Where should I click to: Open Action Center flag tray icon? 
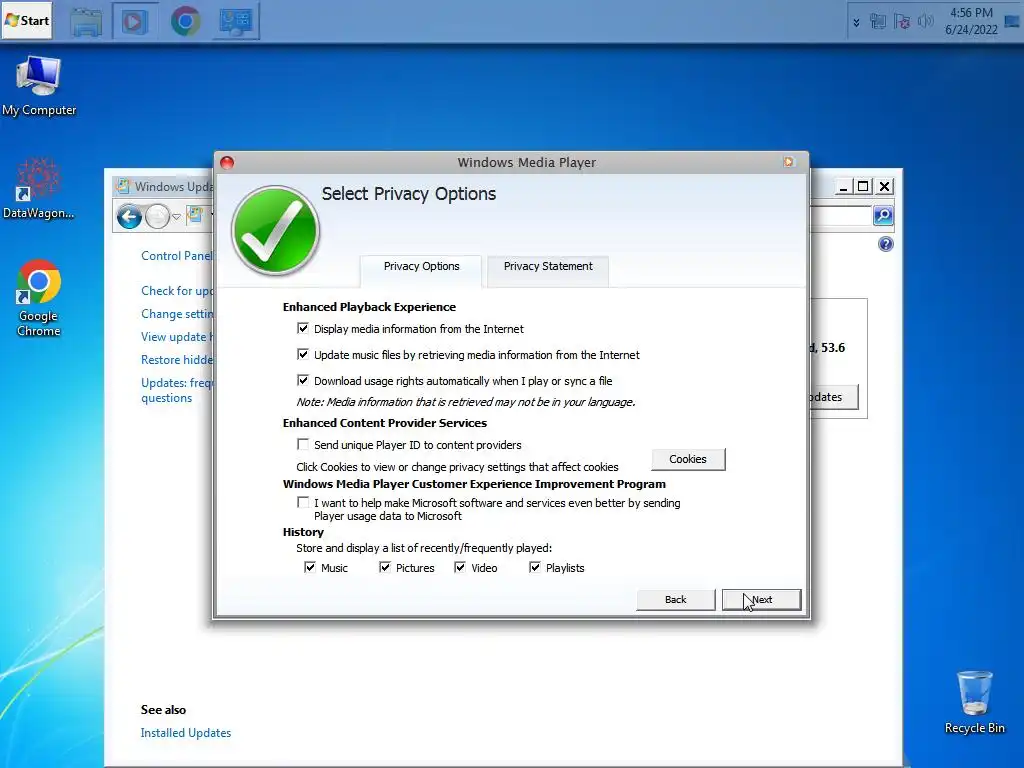[x=902, y=22]
